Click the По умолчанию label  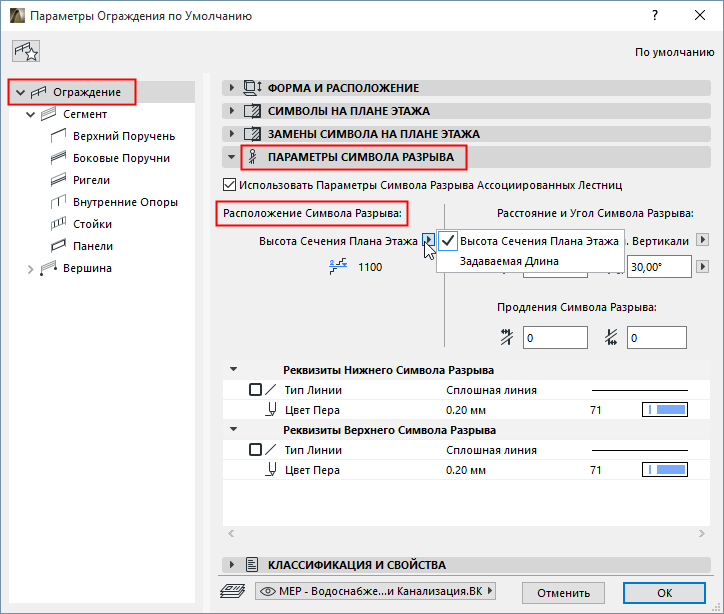(674, 52)
